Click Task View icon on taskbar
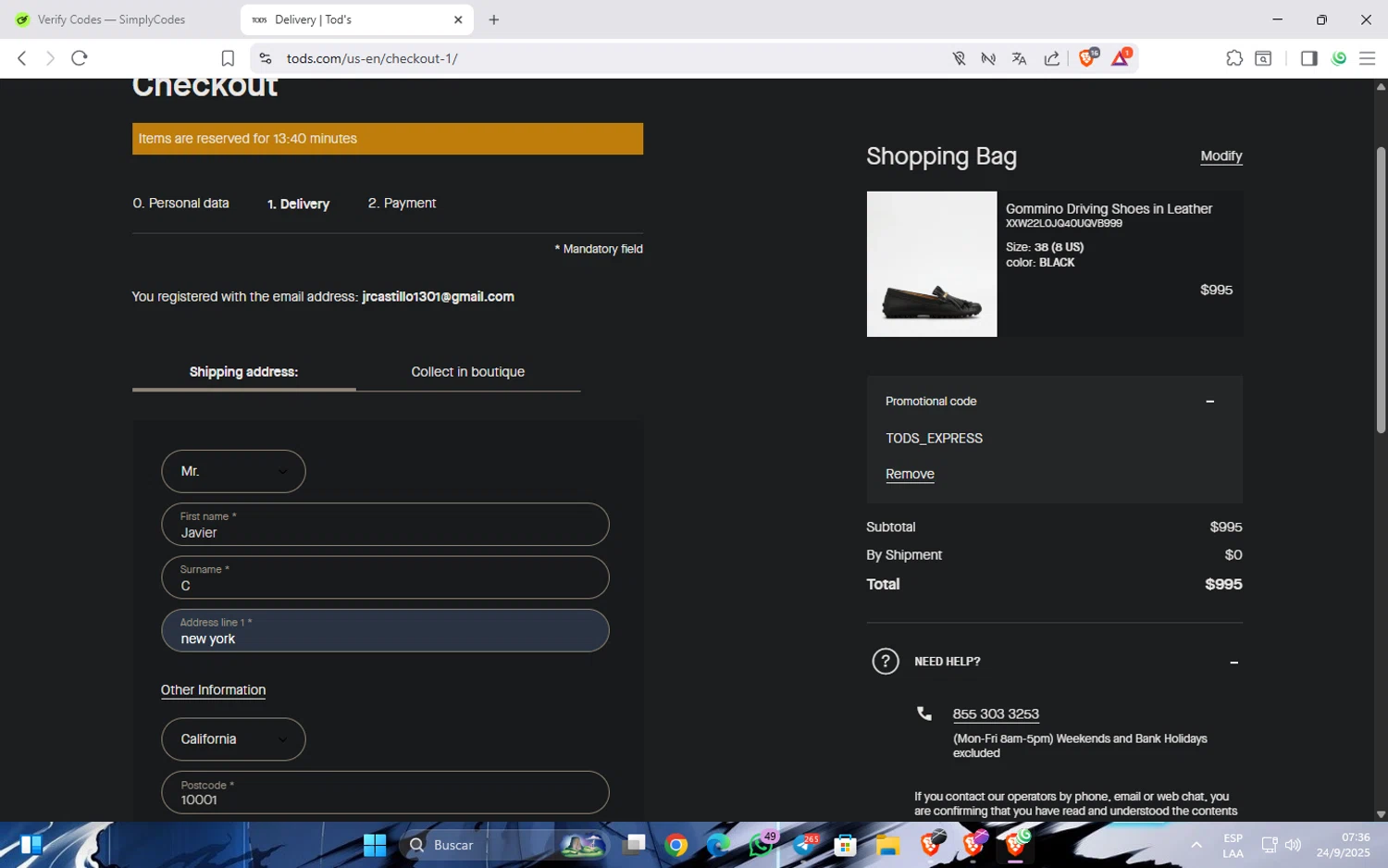Viewport: 1388px width, 868px height. 635,845
